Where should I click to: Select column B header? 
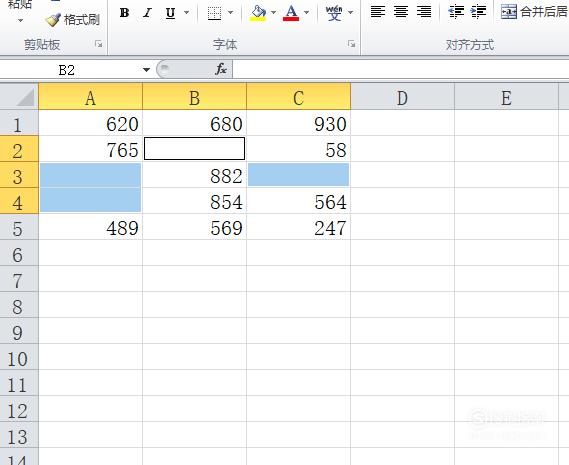[195, 97]
